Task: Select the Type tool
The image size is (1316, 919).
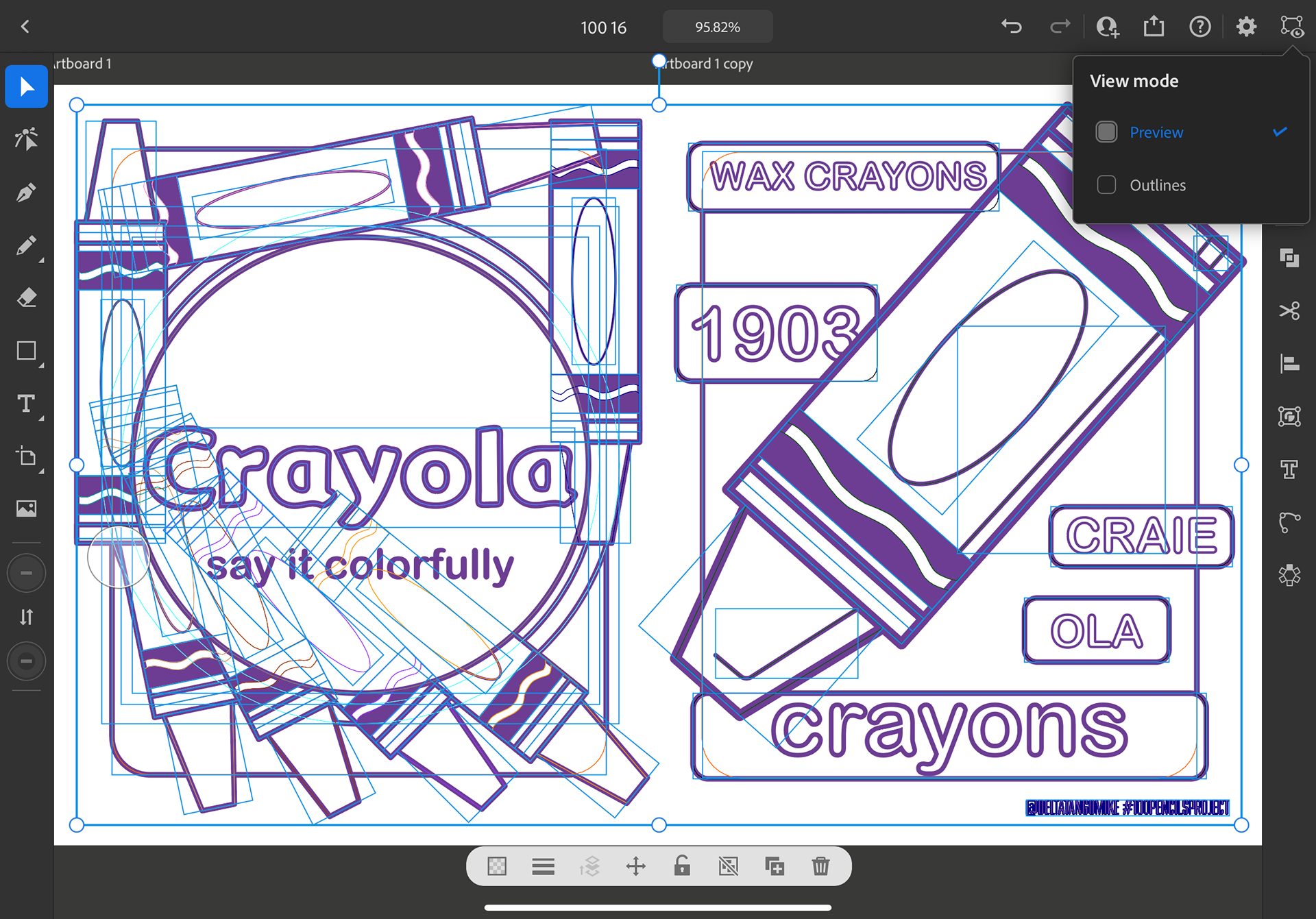Action: (26, 404)
